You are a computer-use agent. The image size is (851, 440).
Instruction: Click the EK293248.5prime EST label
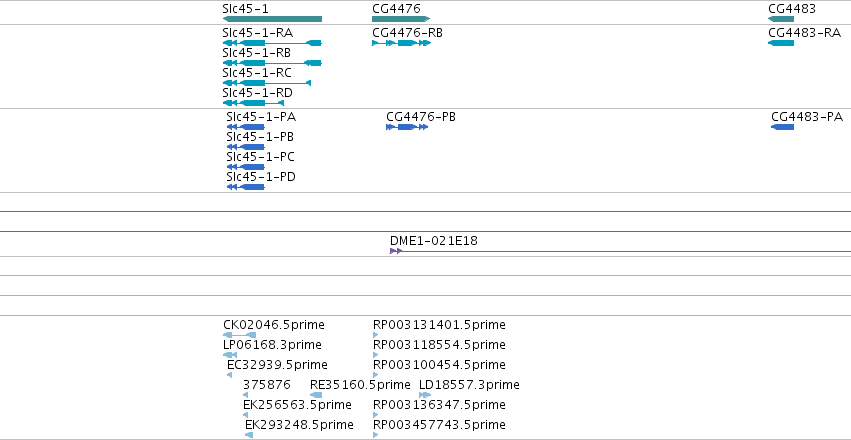[x=299, y=424]
